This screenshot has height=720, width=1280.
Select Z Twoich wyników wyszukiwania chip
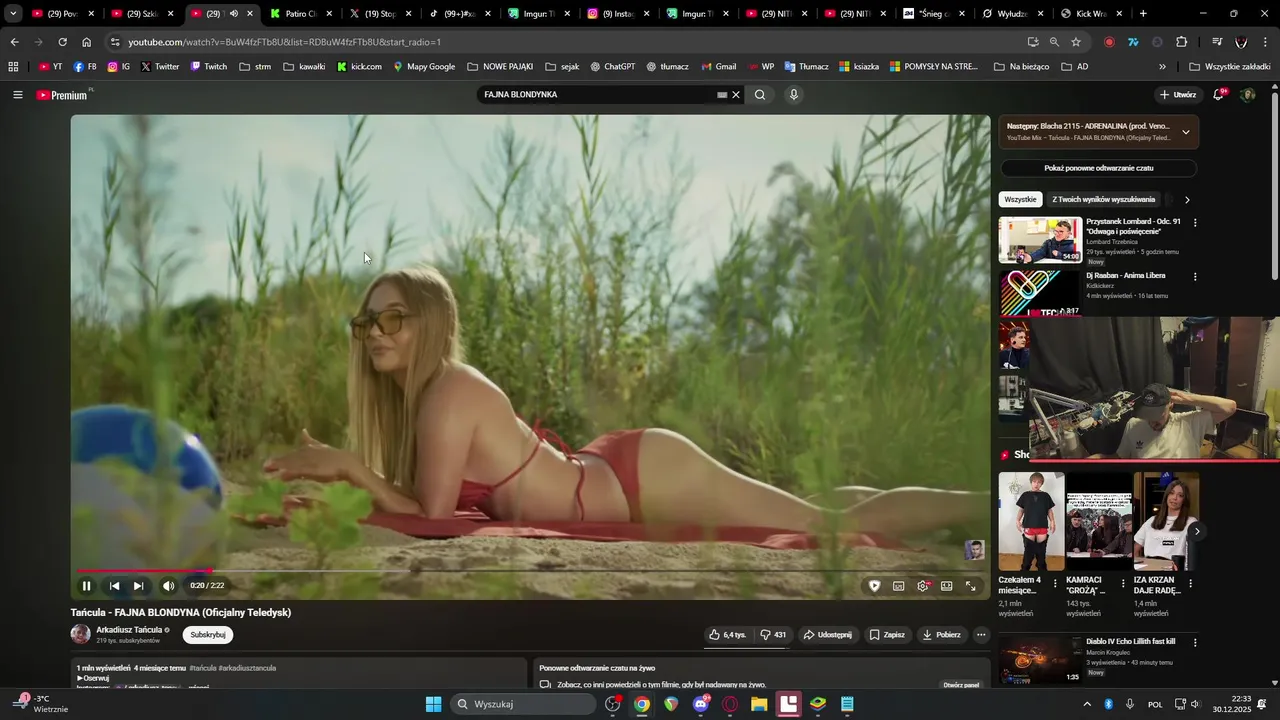(1104, 200)
